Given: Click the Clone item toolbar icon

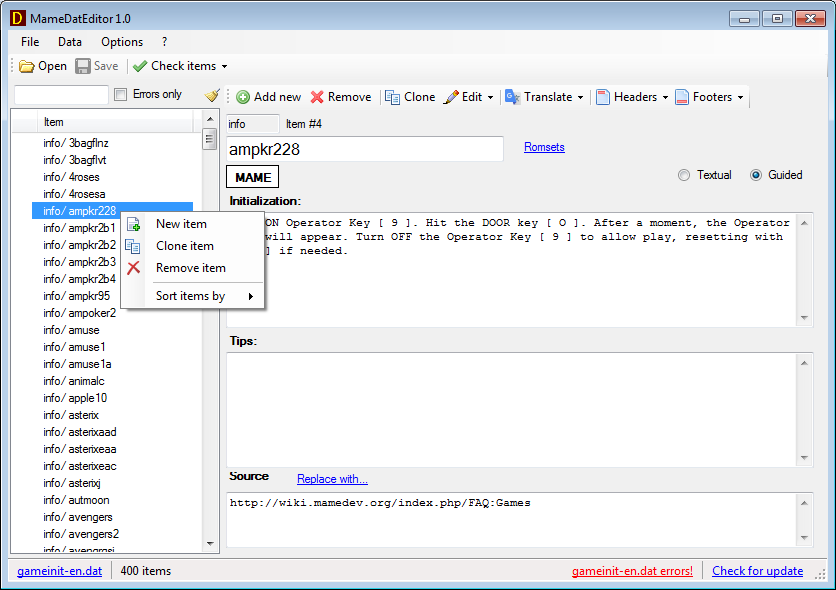Looking at the screenshot, I should point(393,97).
